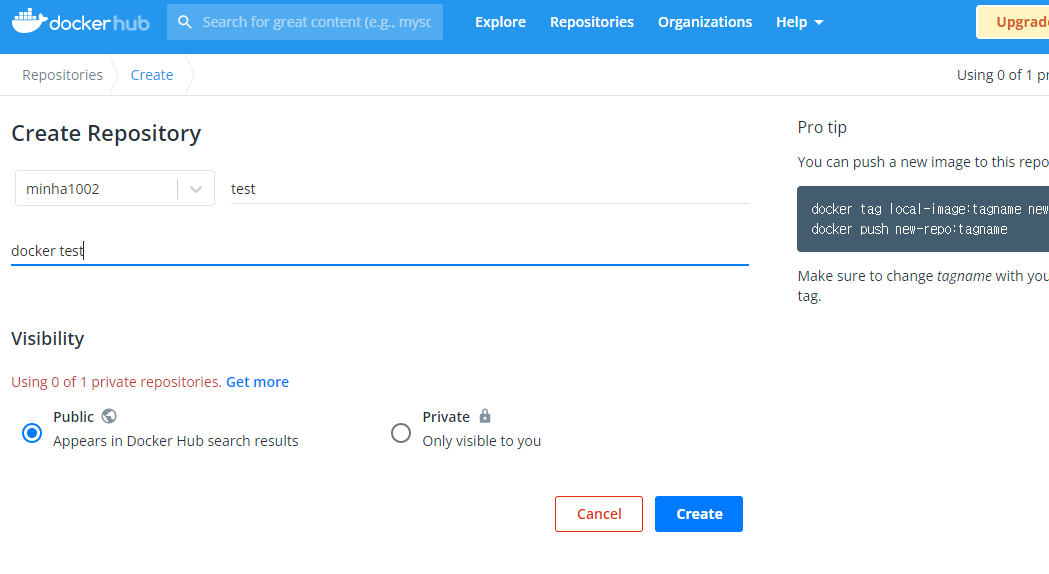Click the Create breadcrumb
The image size is (1049, 574).
(152, 75)
